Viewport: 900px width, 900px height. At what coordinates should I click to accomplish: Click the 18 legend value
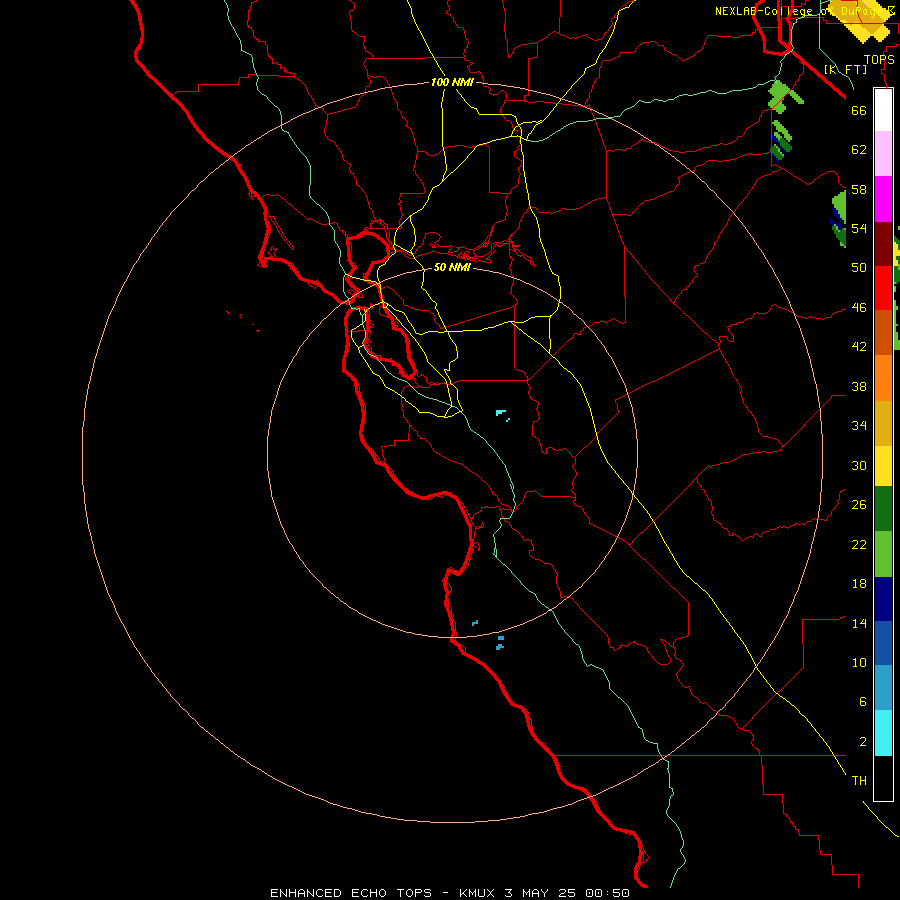pos(859,584)
